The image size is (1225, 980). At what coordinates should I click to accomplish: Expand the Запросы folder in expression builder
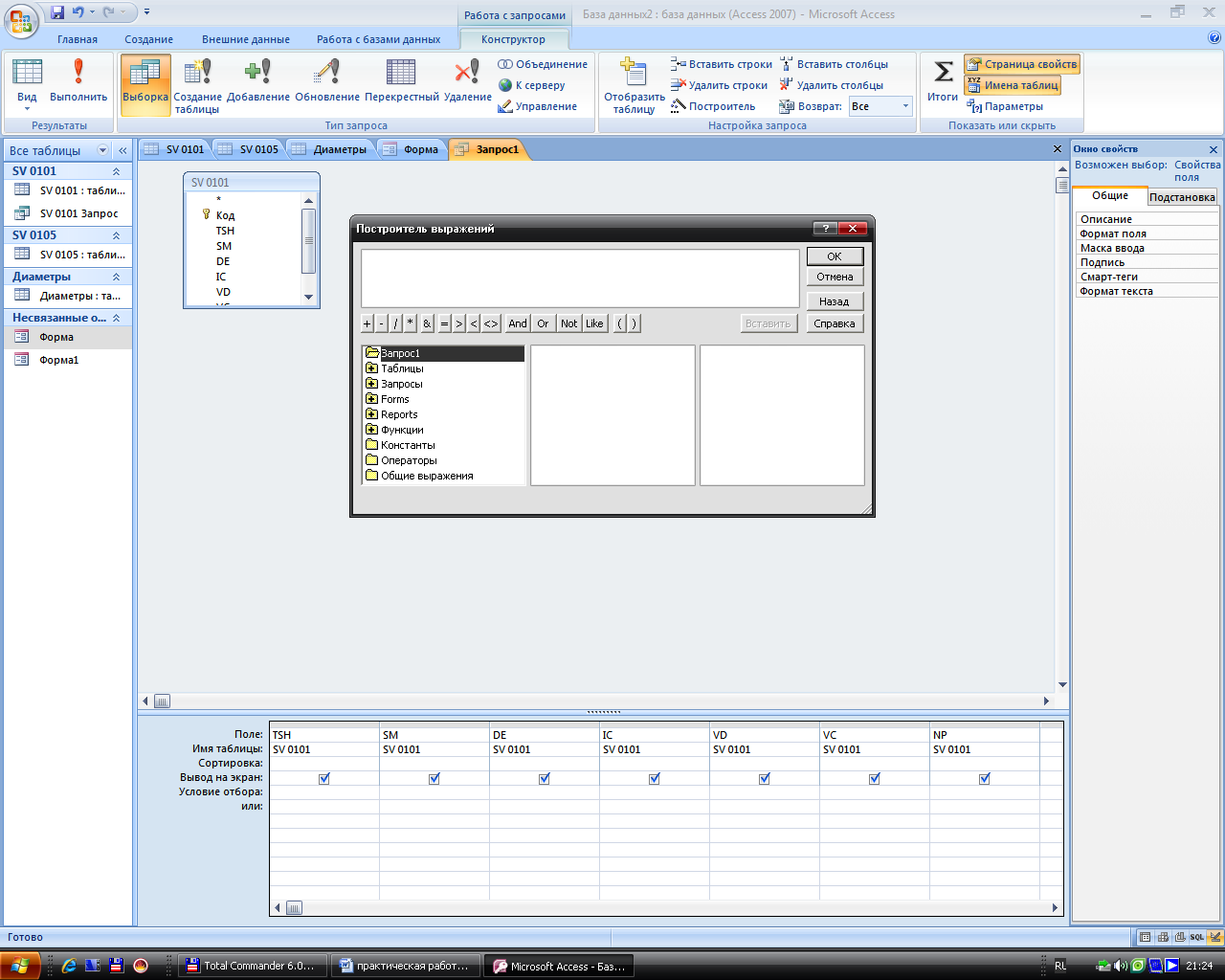(372, 384)
